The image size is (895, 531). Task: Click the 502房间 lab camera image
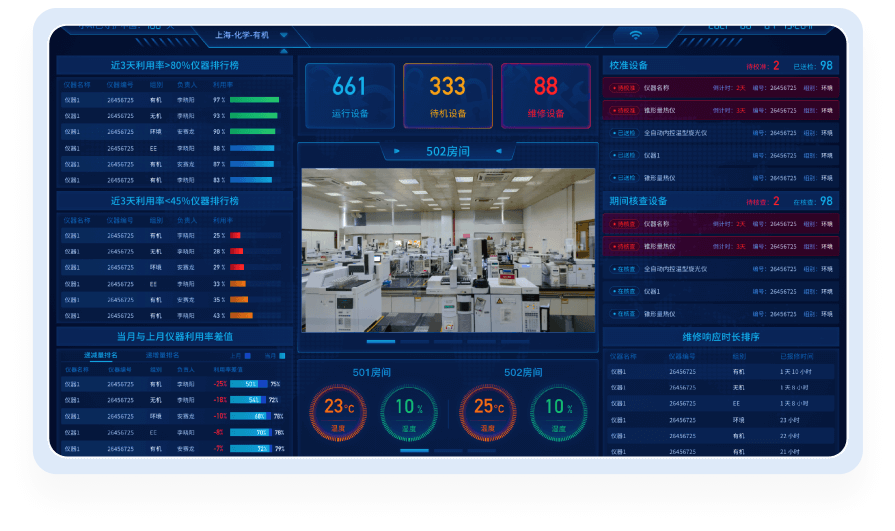coord(448,250)
